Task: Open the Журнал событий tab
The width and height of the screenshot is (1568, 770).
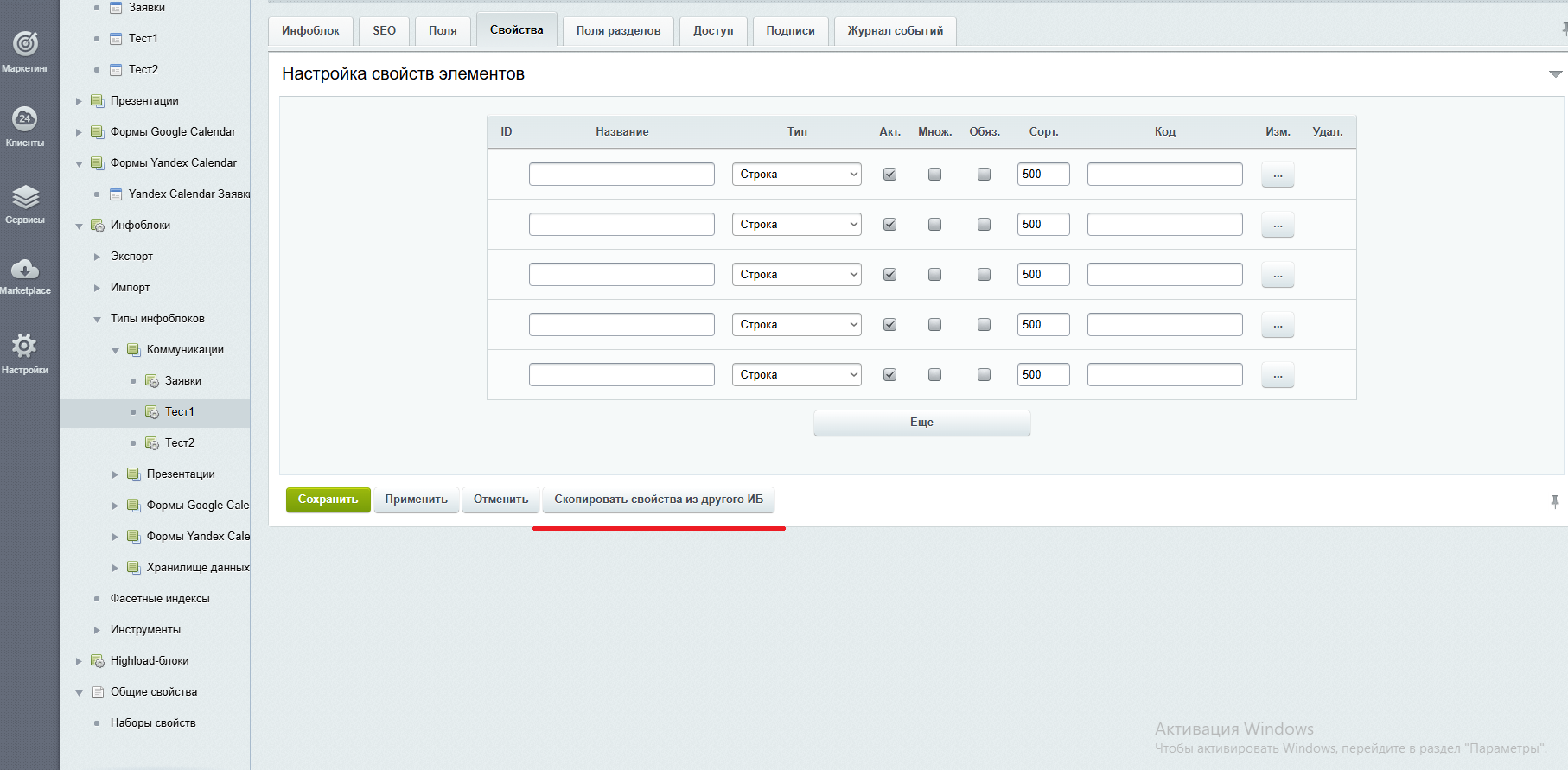Action: point(895,30)
